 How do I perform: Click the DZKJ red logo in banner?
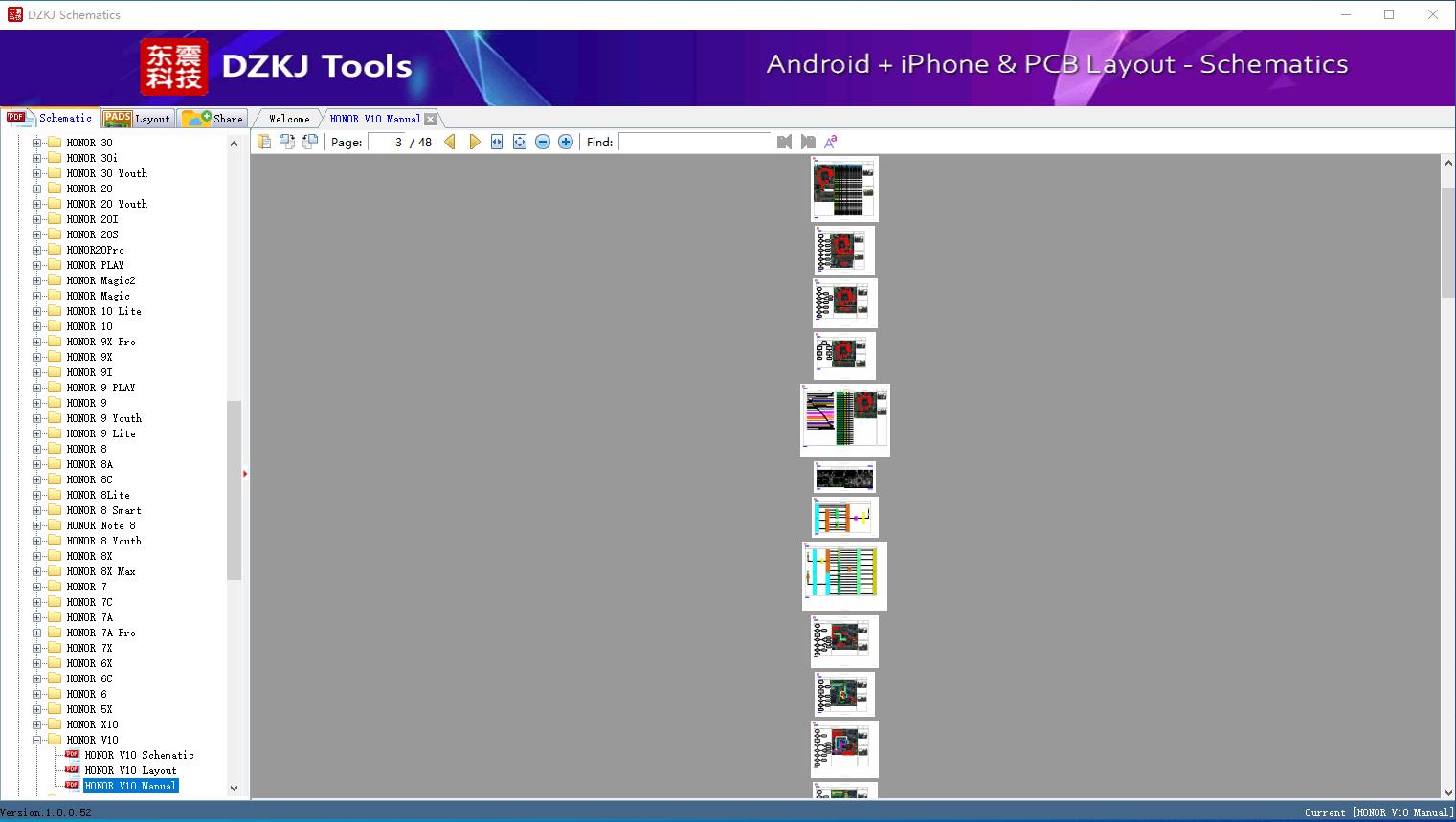[x=174, y=67]
